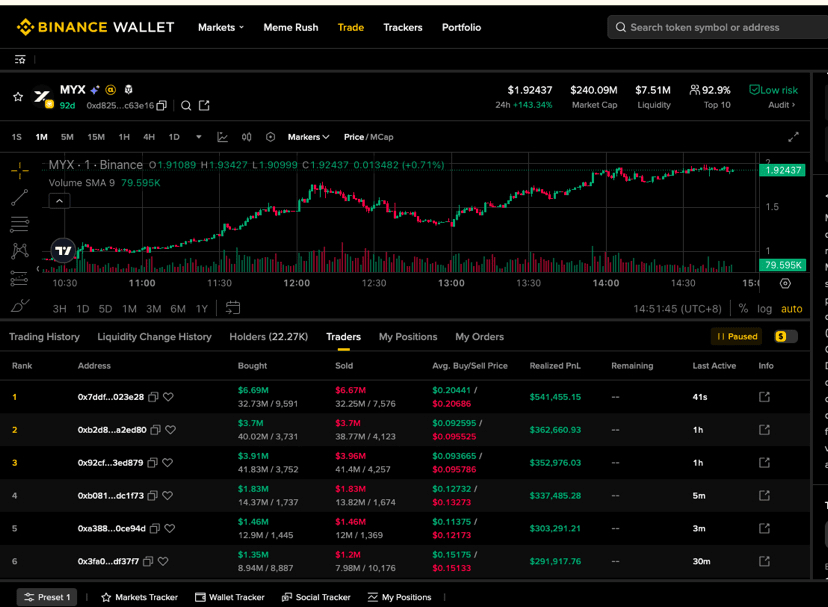
Task: Toggle auto scale on chart
Action: coord(792,309)
